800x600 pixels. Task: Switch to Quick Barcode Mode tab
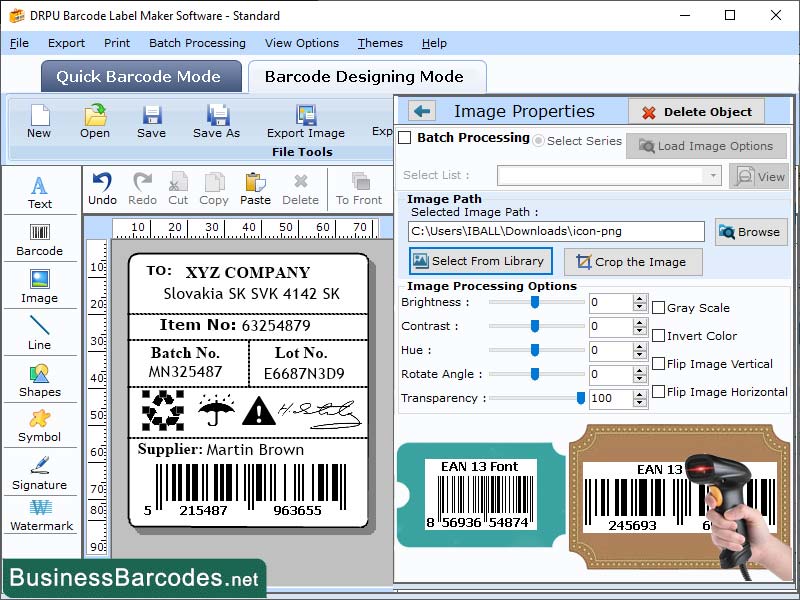coord(140,76)
